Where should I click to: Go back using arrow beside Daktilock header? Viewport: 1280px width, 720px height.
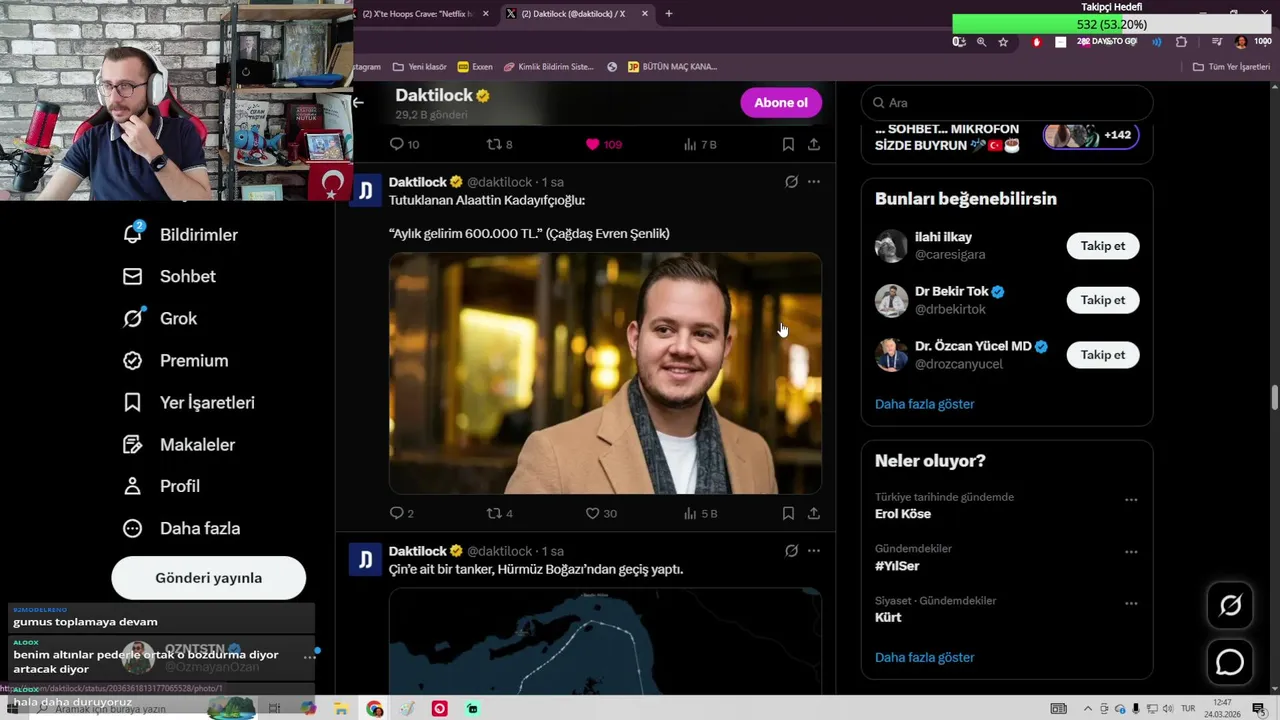358,102
